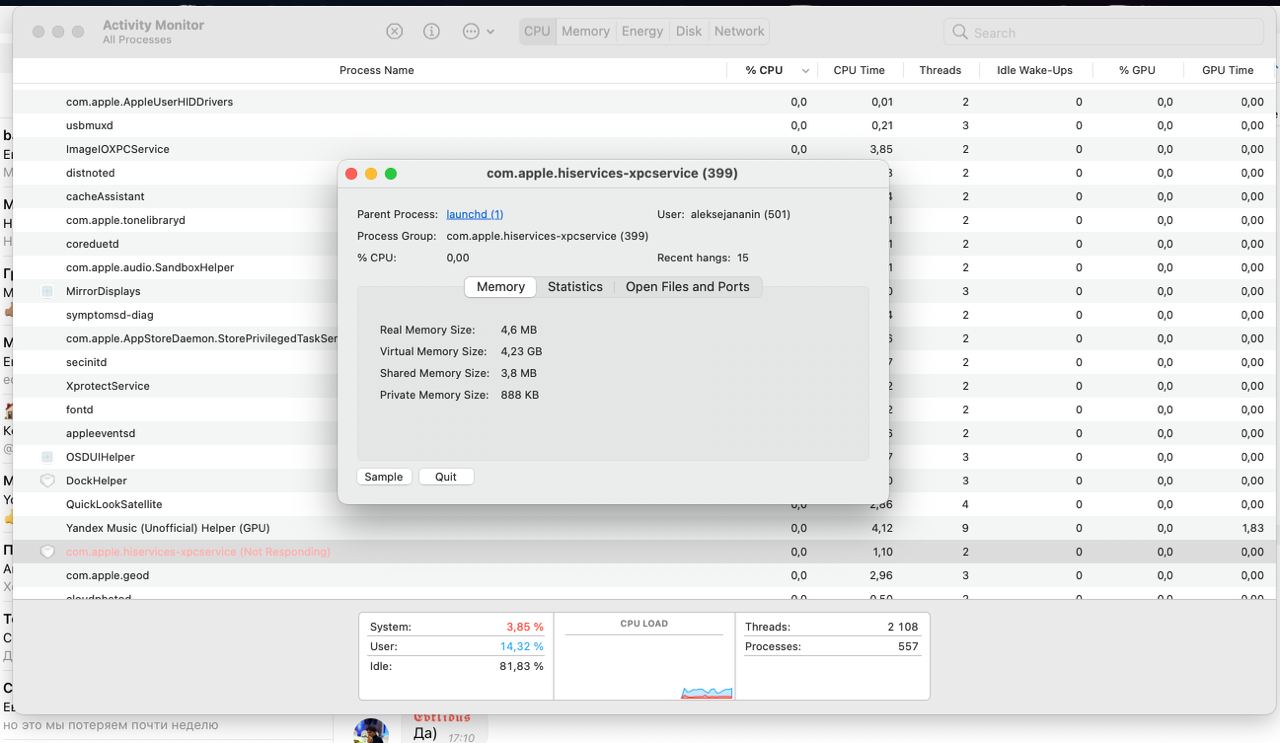Switch to the Network tab
The height and width of the screenshot is (743, 1280).
[739, 31]
